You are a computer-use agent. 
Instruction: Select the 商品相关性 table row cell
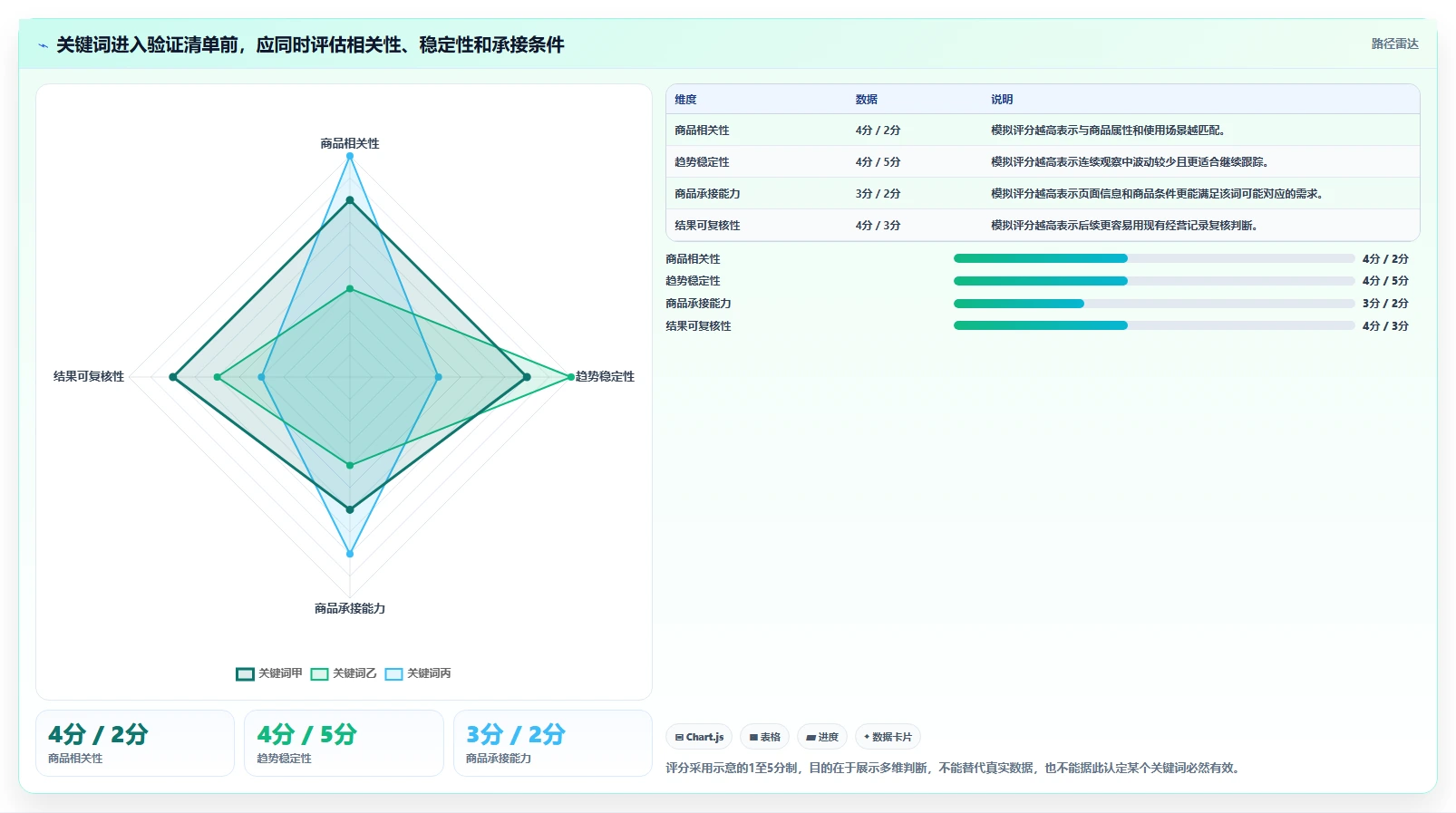coord(702,131)
